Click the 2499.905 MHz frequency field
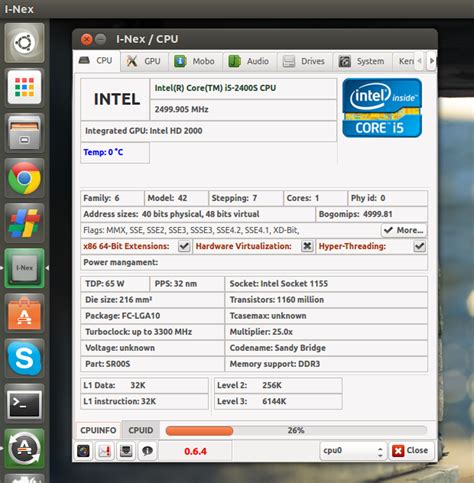 click(x=243, y=110)
